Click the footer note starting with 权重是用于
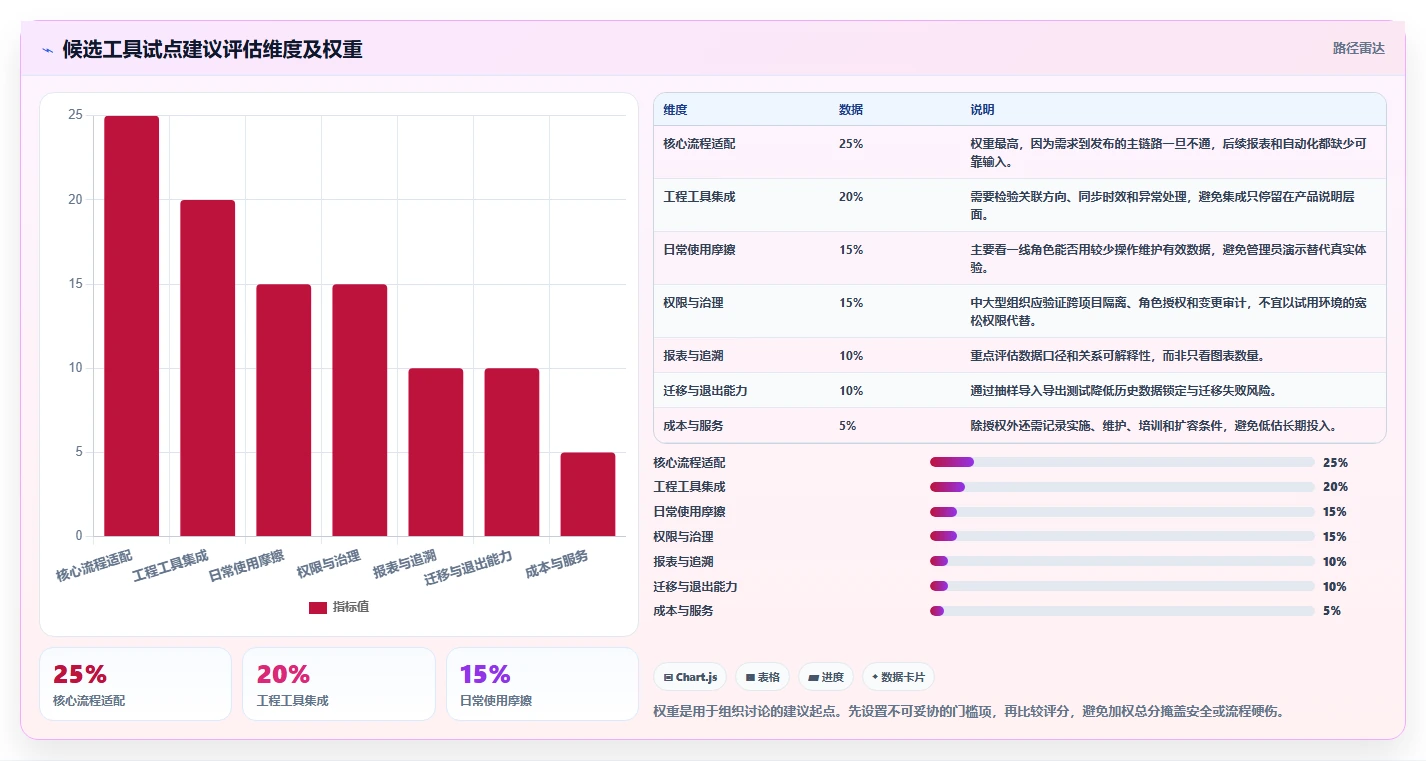The width and height of the screenshot is (1426, 761). coord(968,712)
